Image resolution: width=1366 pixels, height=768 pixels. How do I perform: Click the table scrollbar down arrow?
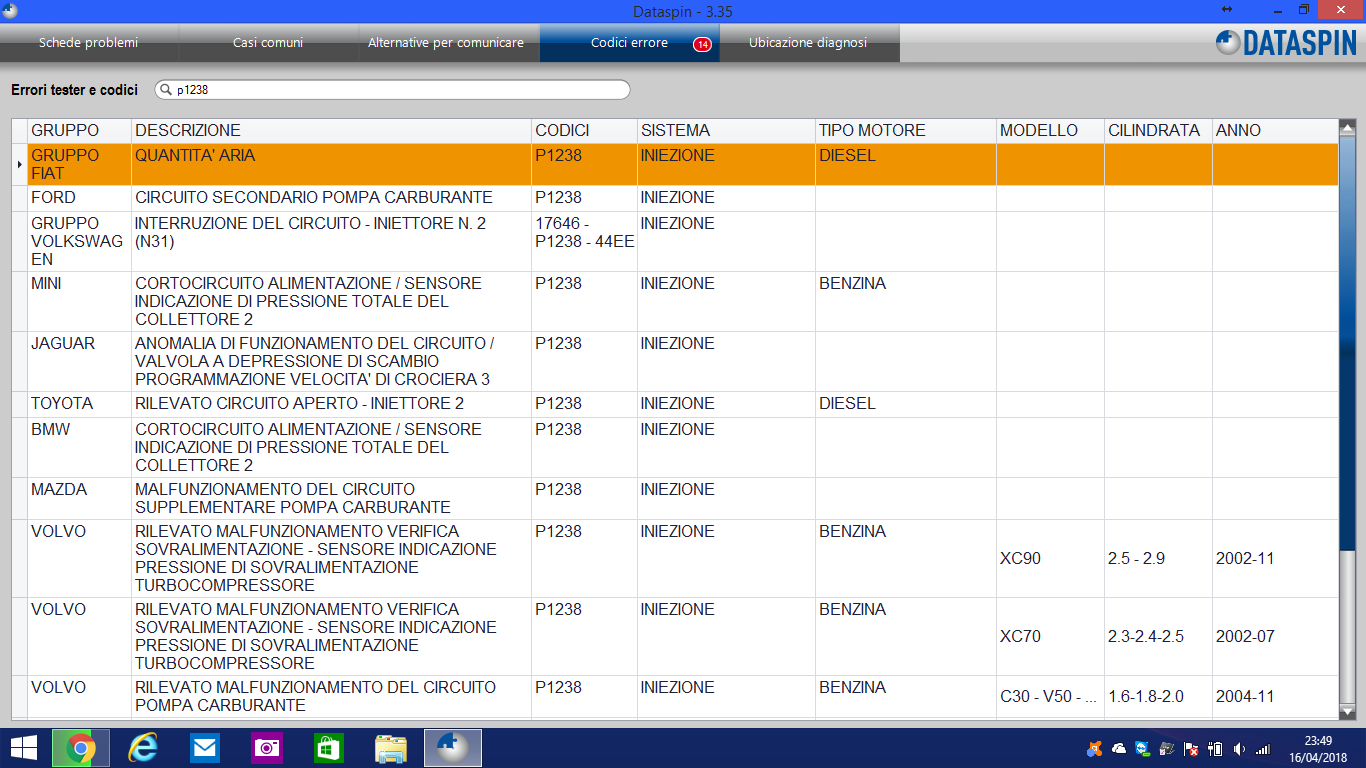(x=1347, y=710)
